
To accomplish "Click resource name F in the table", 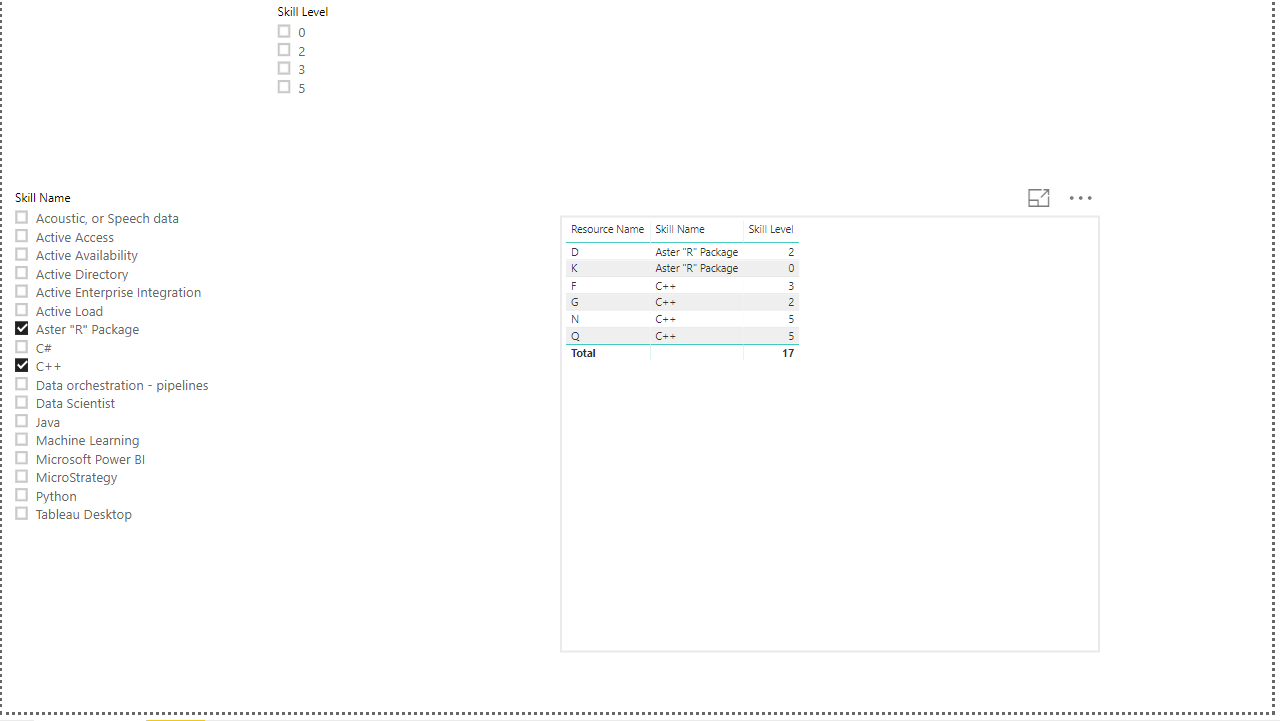I will click(x=574, y=286).
